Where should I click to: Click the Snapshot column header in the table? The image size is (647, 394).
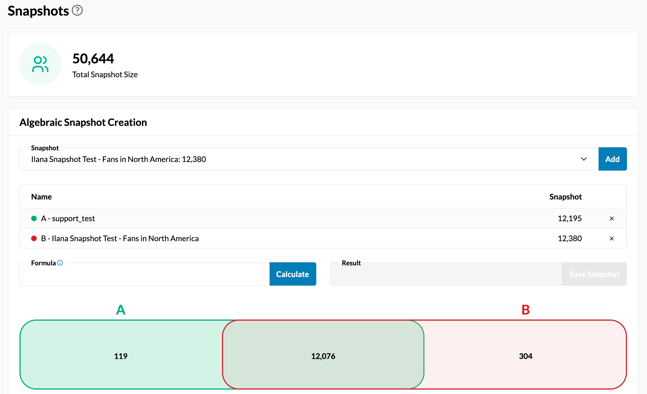(565, 197)
